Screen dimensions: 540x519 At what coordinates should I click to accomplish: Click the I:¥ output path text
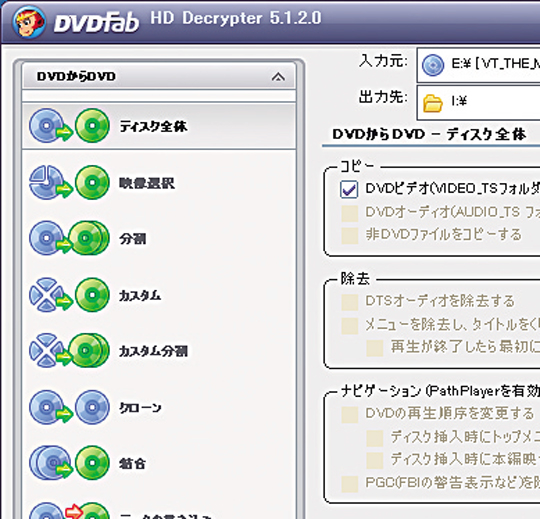(x=459, y=101)
